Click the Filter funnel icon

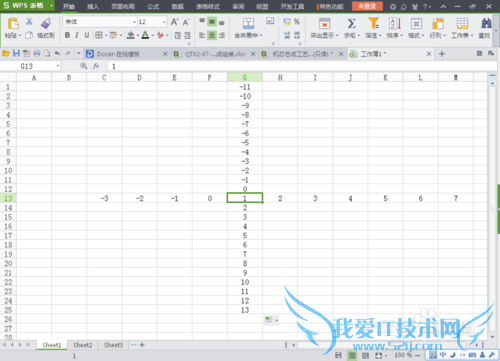[373, 23]
